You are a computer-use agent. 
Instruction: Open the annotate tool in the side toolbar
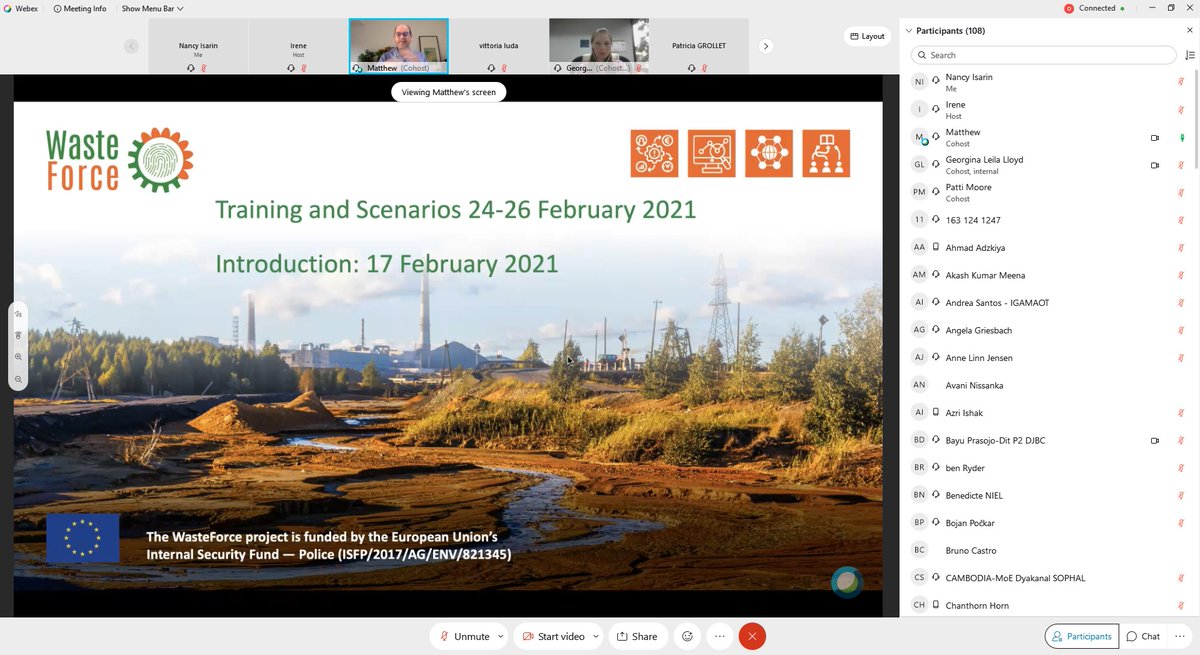[x=18, y=314]
